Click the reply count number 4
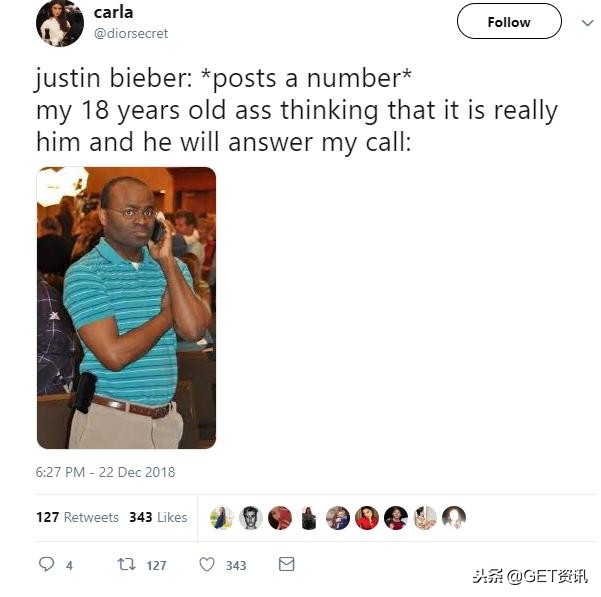The width and height of the screenshot is (601, 597). [69, 566]
